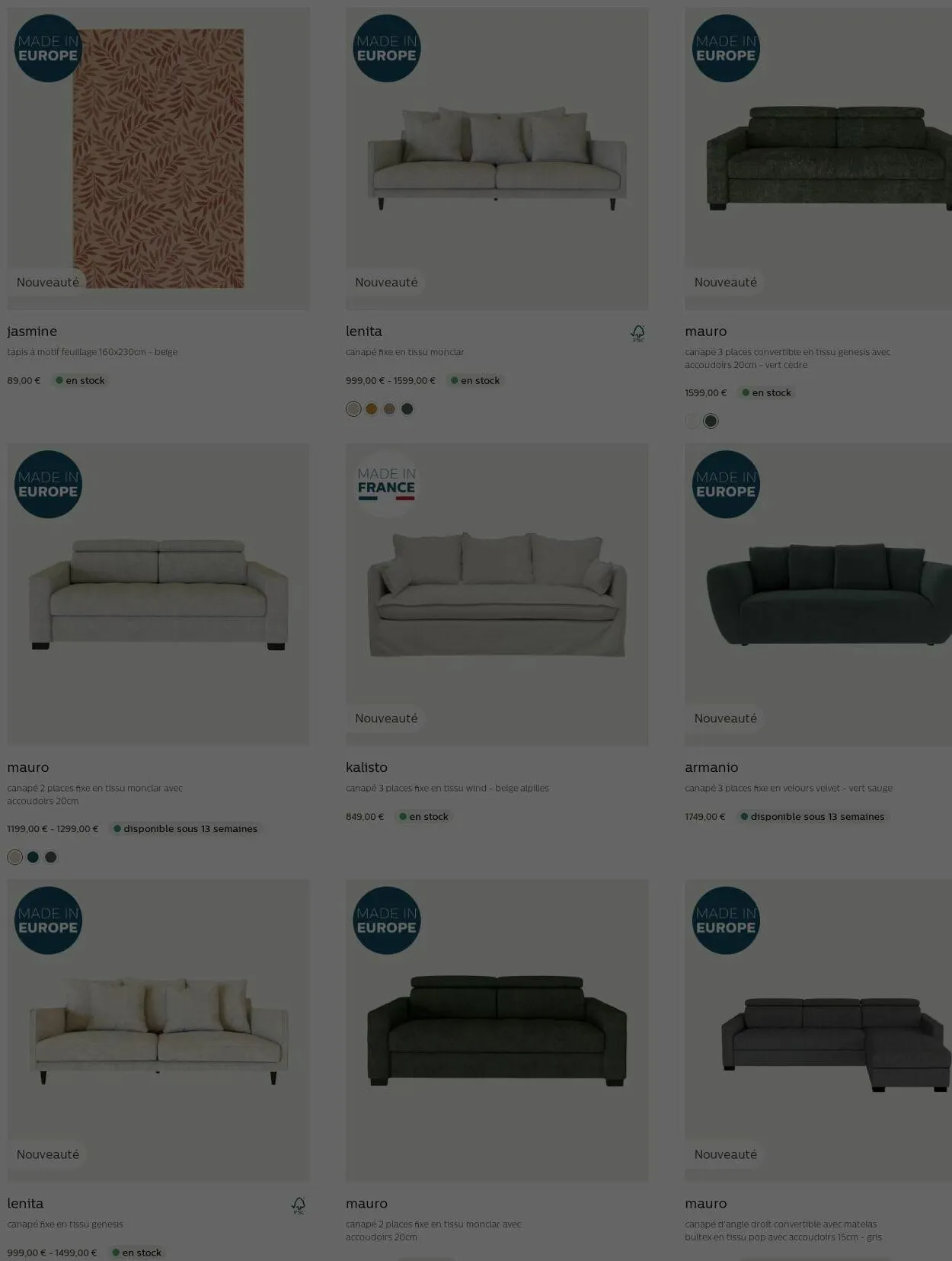Pick the teal swatch for mauro 2 places

click(33, 857)
